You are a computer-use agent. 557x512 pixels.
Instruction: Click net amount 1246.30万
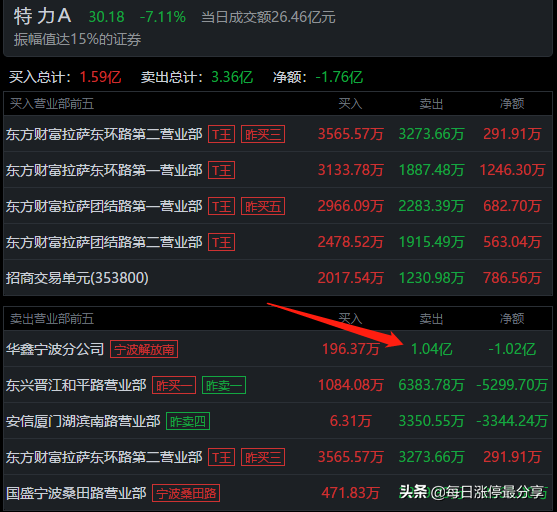(512, 170)
